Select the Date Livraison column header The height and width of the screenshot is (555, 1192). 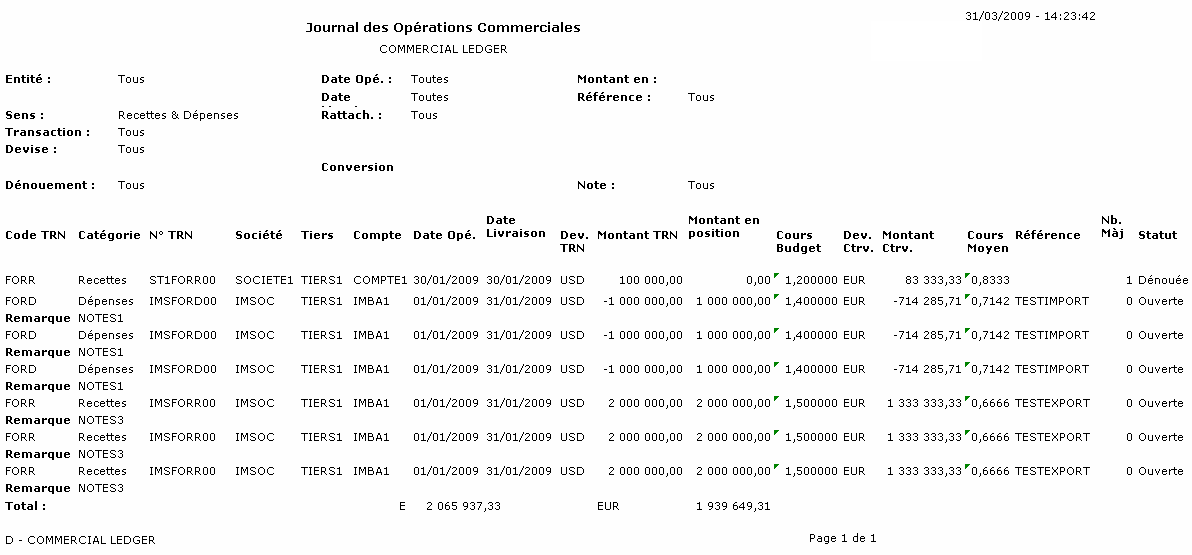[x=516, y=227]
